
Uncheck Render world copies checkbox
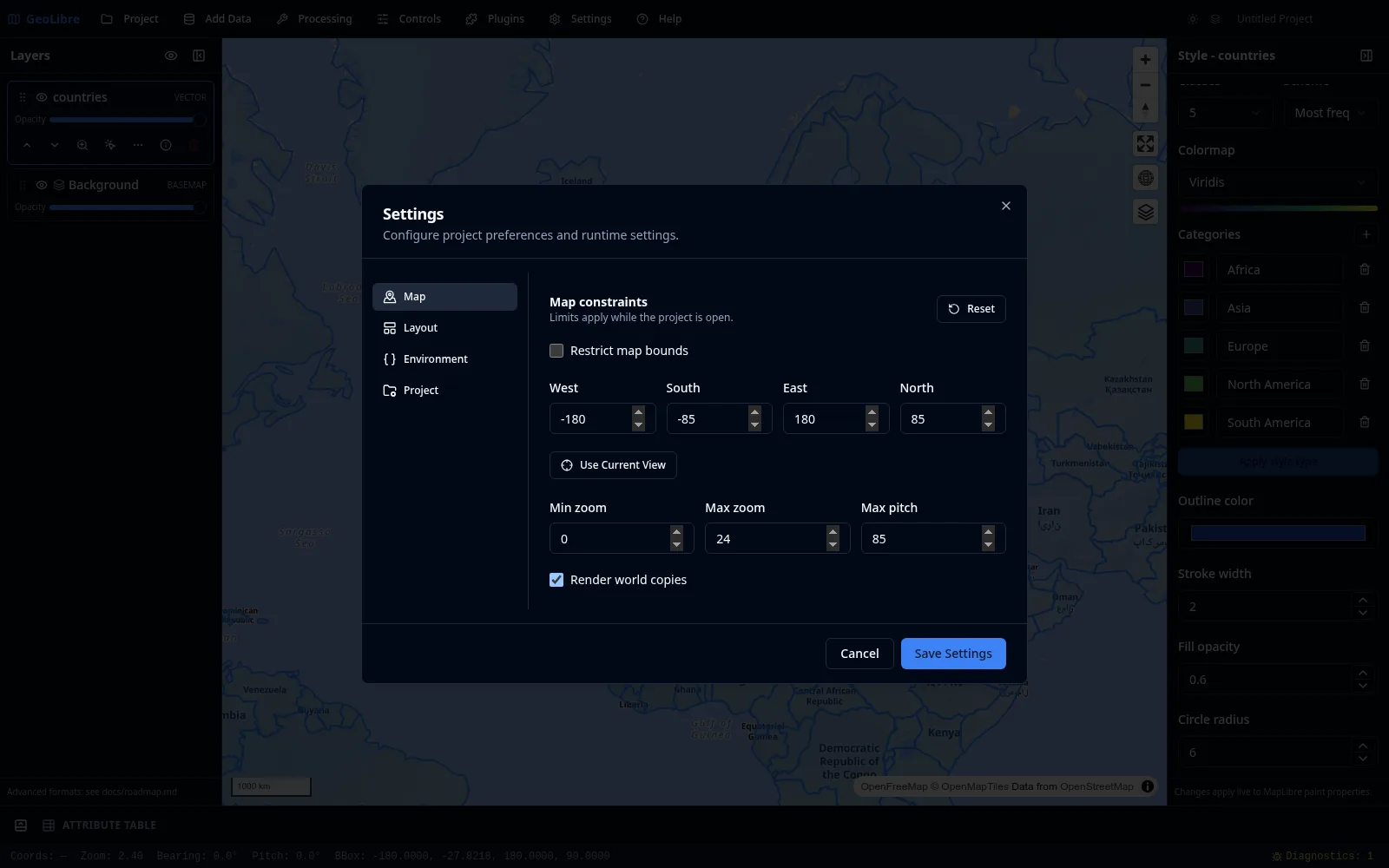556,580
